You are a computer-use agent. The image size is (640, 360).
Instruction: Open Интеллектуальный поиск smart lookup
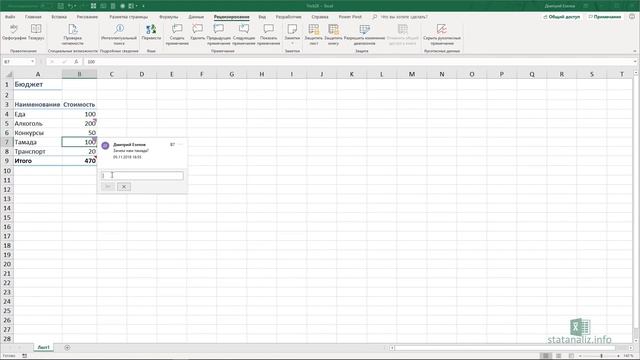pyautogui.click(x=119, y=34)
